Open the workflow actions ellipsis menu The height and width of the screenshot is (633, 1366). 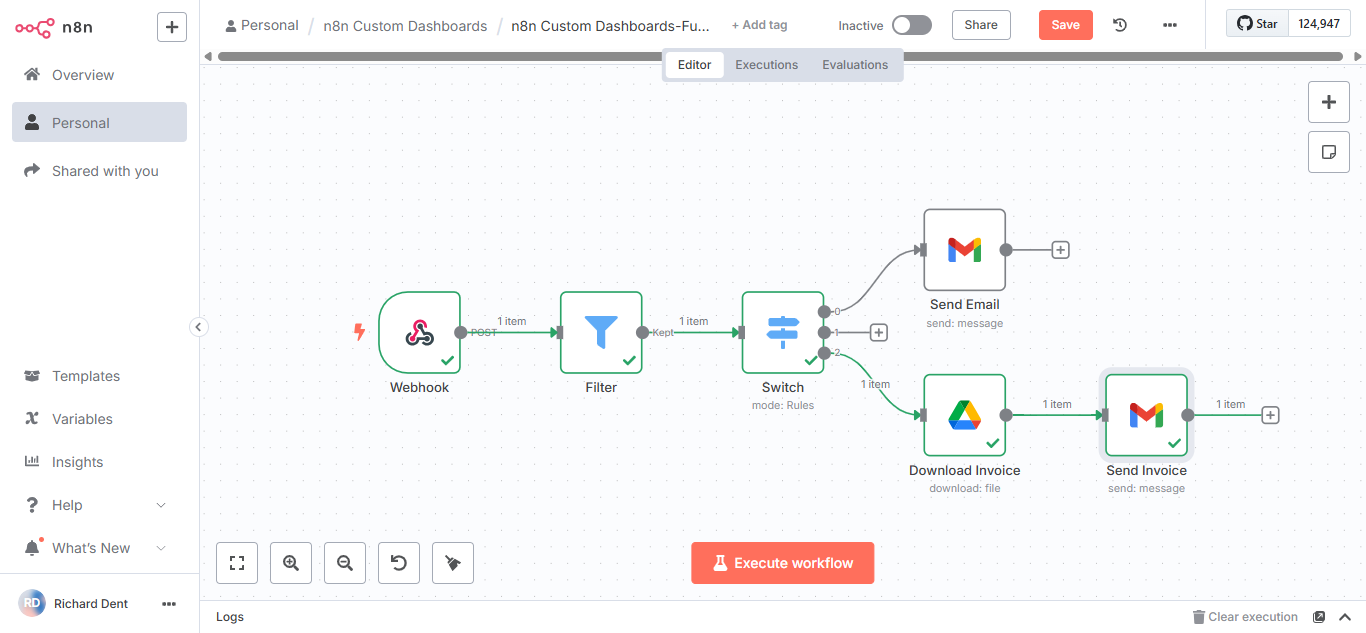coord(1170,25)
